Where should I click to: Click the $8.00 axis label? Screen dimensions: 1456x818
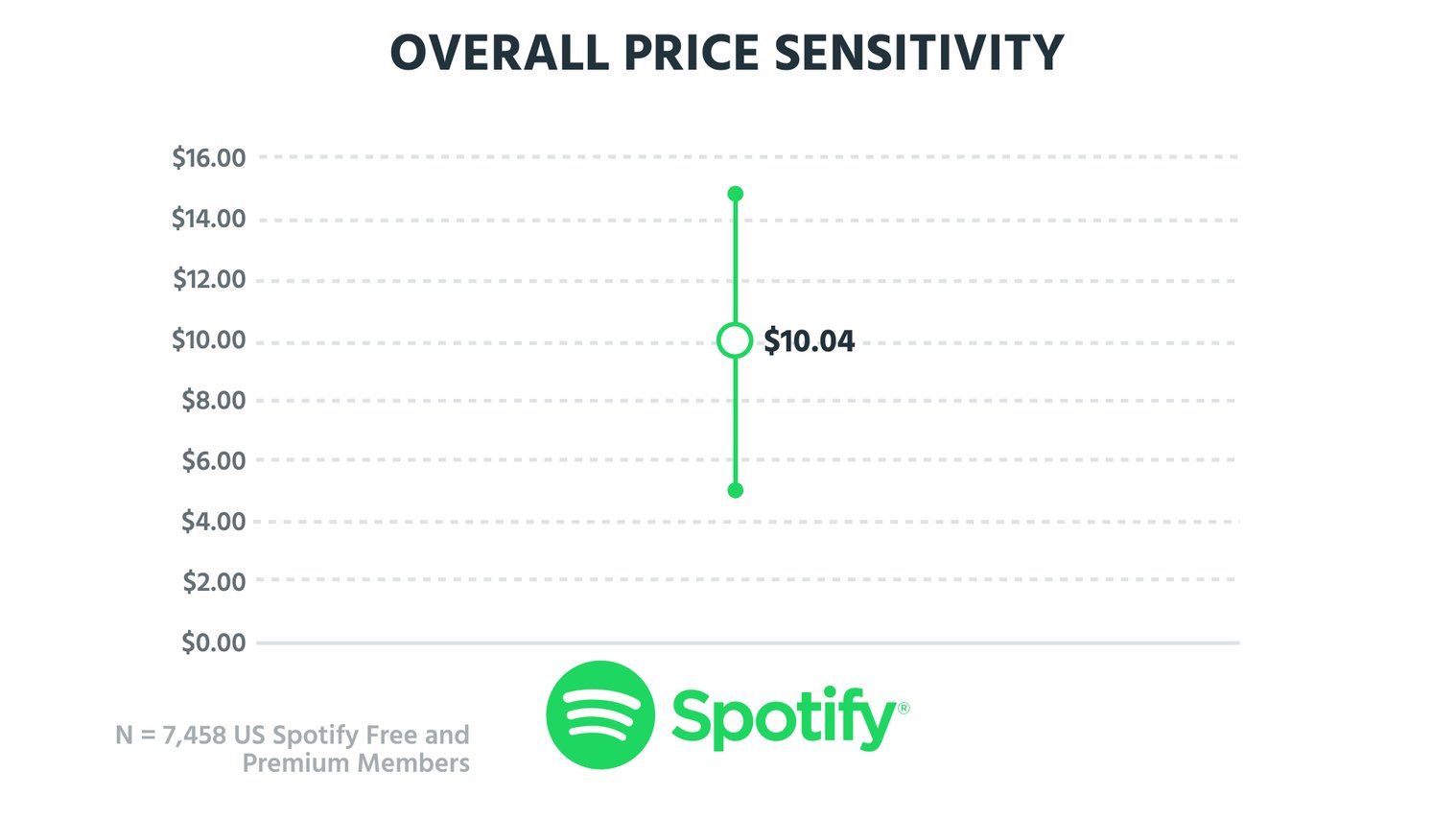pos(214,400)
